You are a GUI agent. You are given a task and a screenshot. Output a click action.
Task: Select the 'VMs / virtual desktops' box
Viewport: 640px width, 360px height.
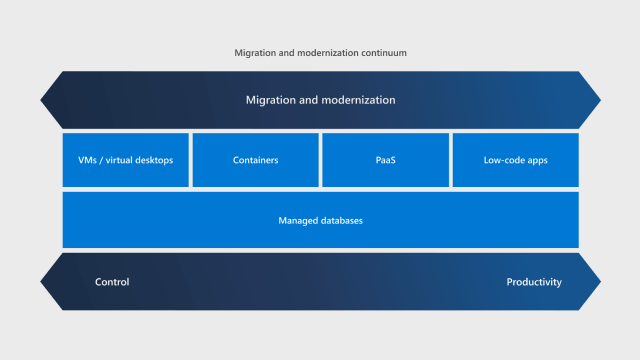(126, 160)
